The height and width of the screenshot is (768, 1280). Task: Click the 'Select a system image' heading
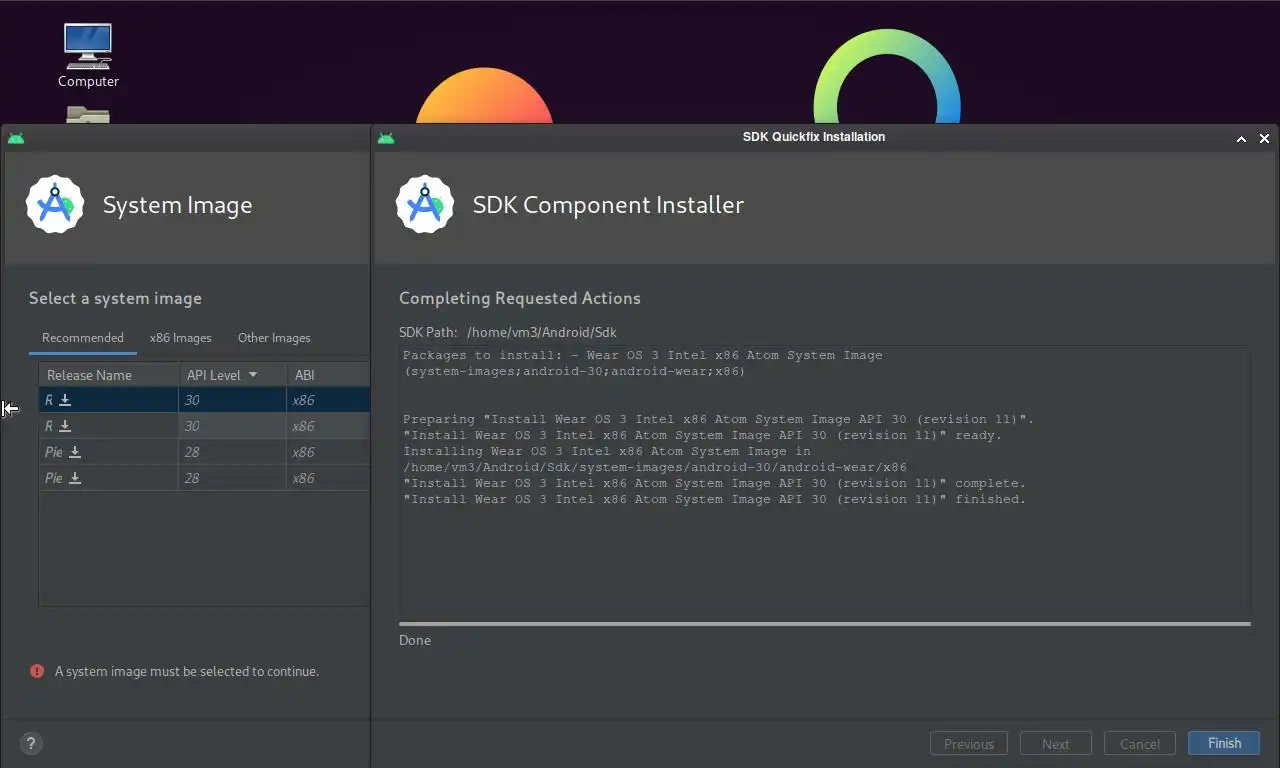115,298
